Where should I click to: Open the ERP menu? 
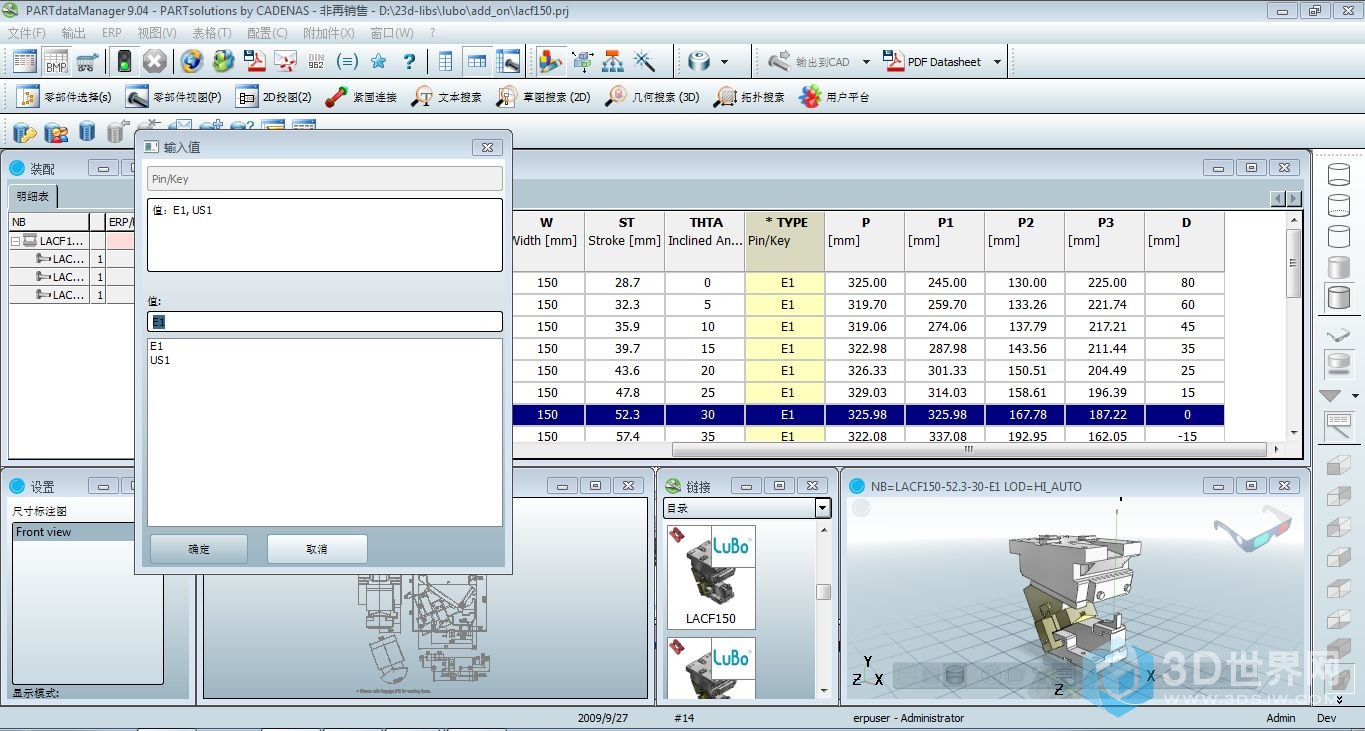112,33
